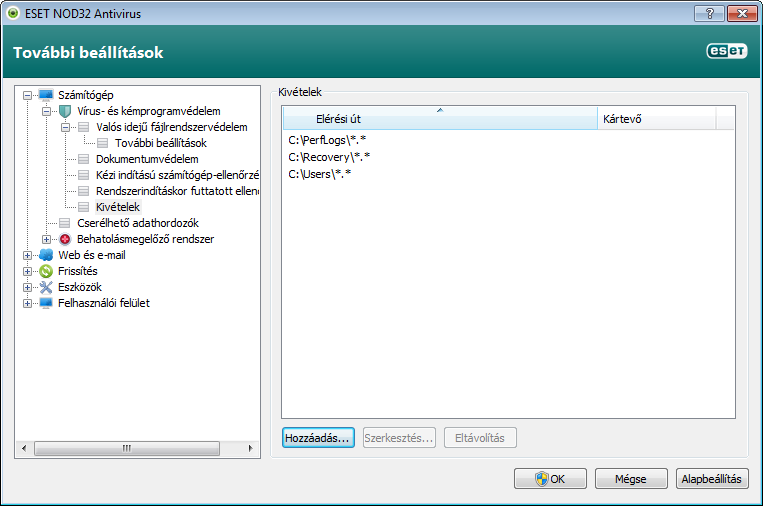Click the green Frissítés update icon
This screenshot has width=763, height=506.
[46, 271]
